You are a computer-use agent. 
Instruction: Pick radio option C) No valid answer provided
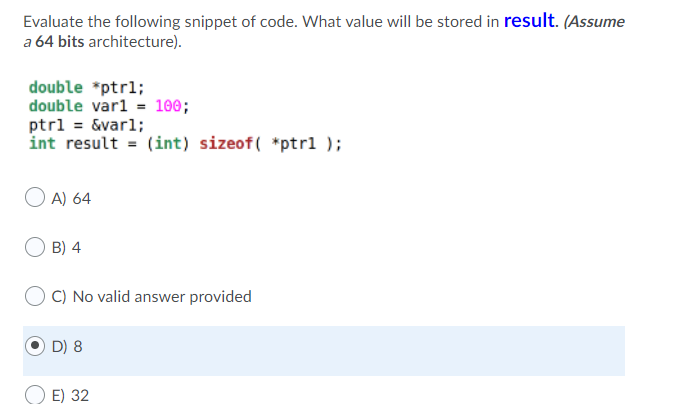pyautogui.click(x=35, y=296)
